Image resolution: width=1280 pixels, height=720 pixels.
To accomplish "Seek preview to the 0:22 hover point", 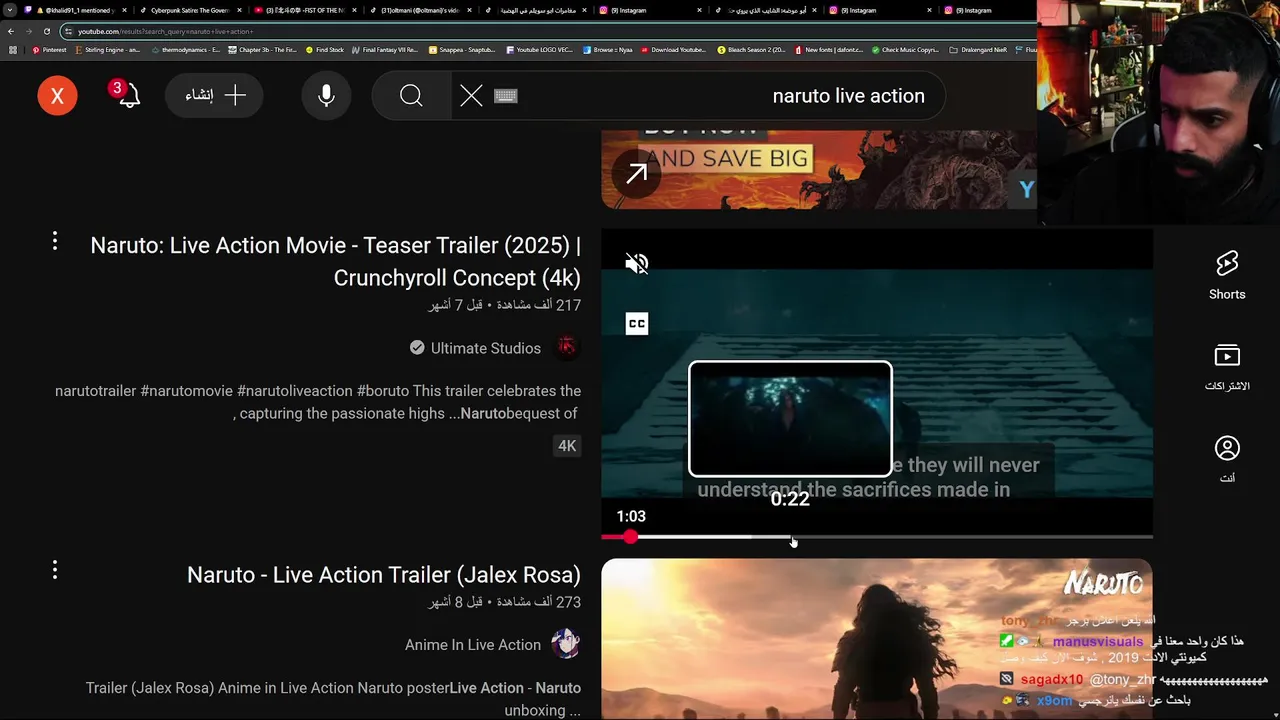I will coord(790,537).
